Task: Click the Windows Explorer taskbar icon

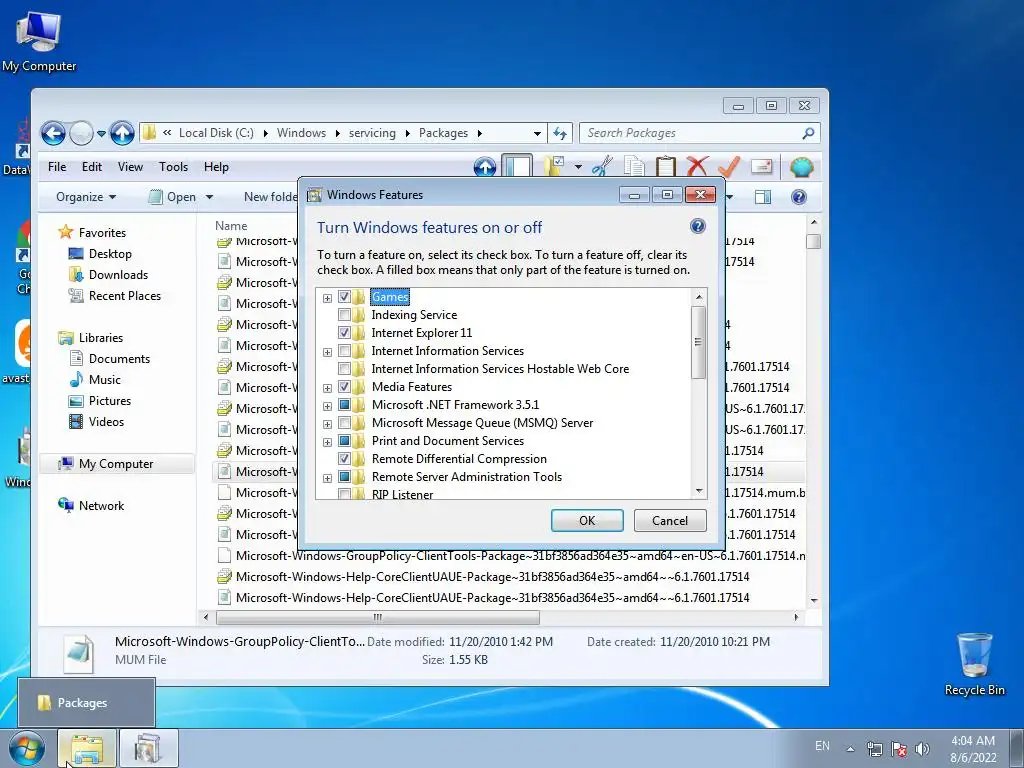Action: pos(87,748)
